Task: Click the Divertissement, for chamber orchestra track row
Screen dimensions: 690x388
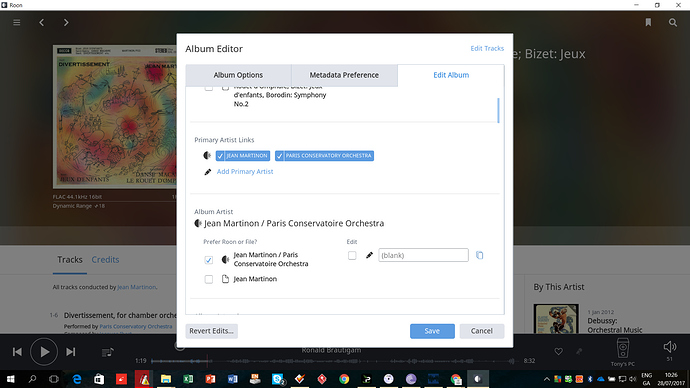Action: pyautogui.click(x=120, y=315)
